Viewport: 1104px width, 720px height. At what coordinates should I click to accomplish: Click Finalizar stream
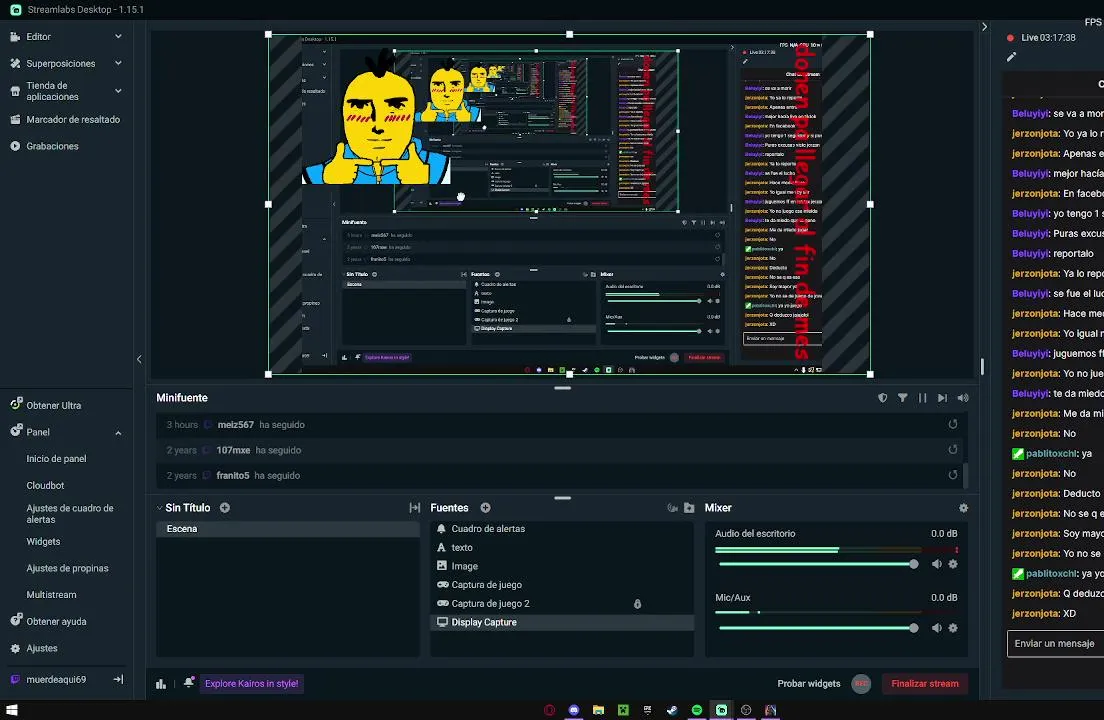924,684
